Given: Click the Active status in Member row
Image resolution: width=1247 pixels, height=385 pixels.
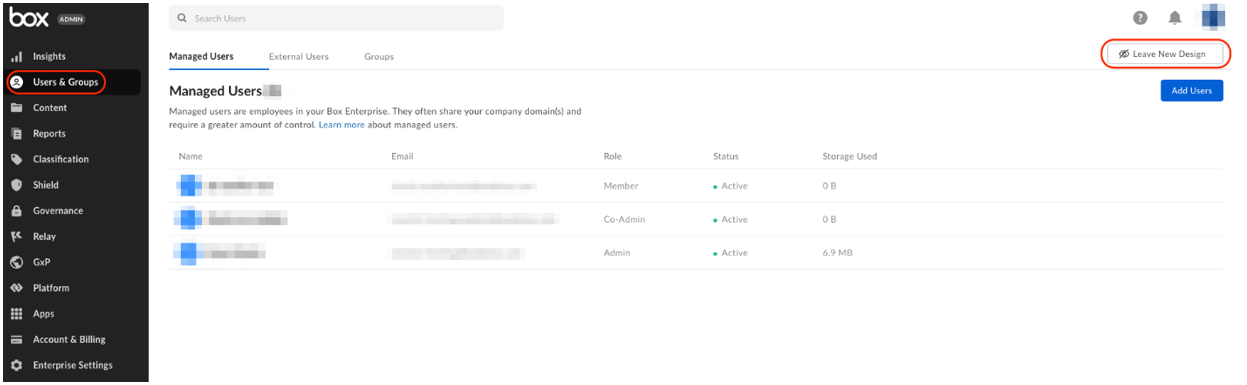Looking at the screenshot, I should [731, 186].
